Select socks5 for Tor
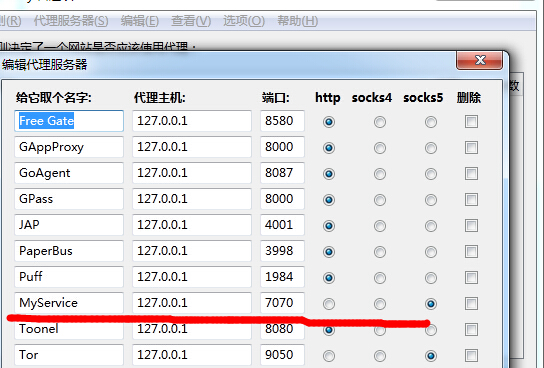The height and width of the screenshot is (368, 544). tap(431, 356)
